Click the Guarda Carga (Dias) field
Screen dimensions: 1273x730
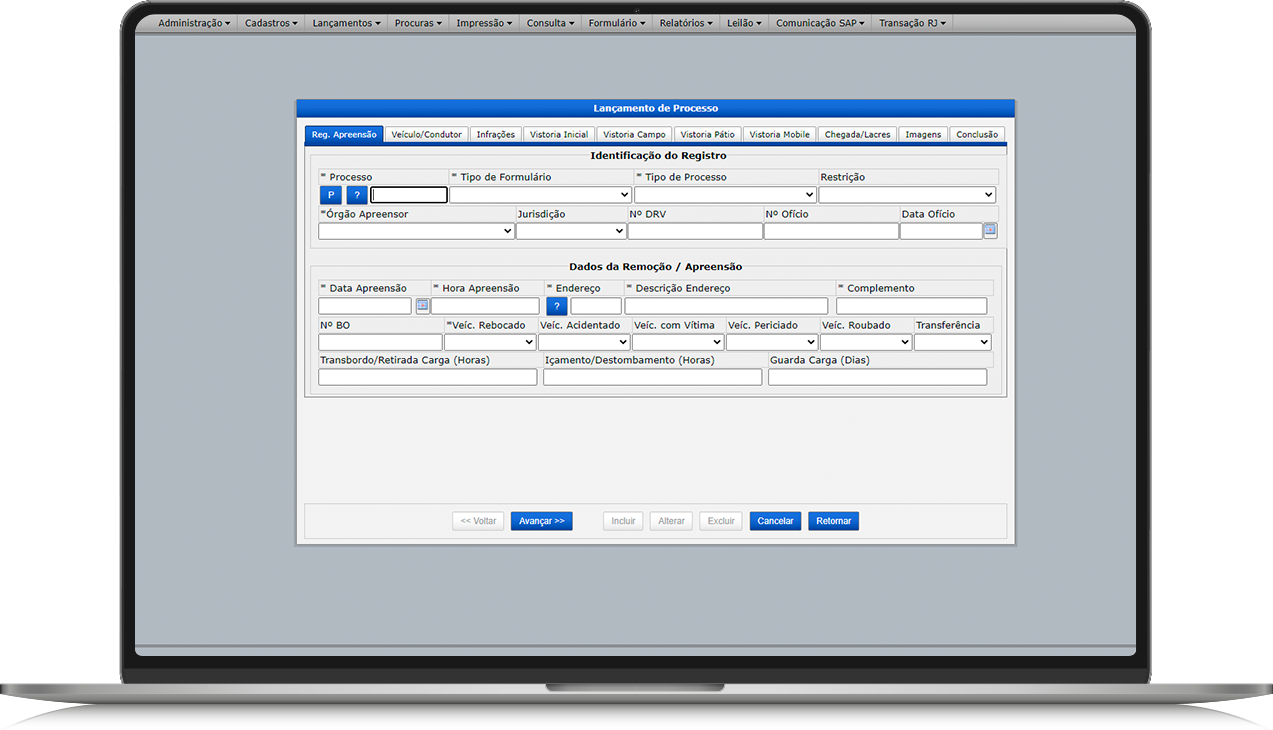pyautogui.click(x=877, y=377)
